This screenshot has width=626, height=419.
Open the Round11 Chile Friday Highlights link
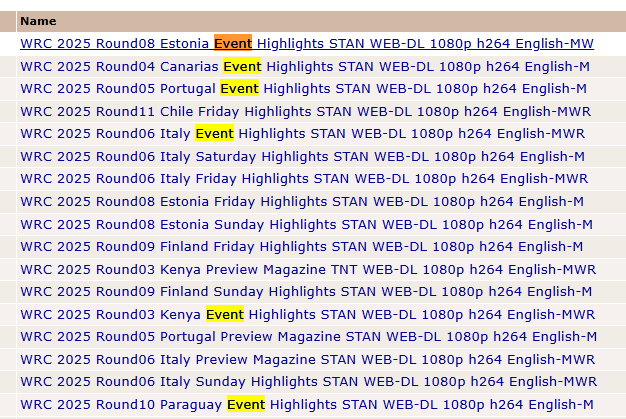click(305, 111)
